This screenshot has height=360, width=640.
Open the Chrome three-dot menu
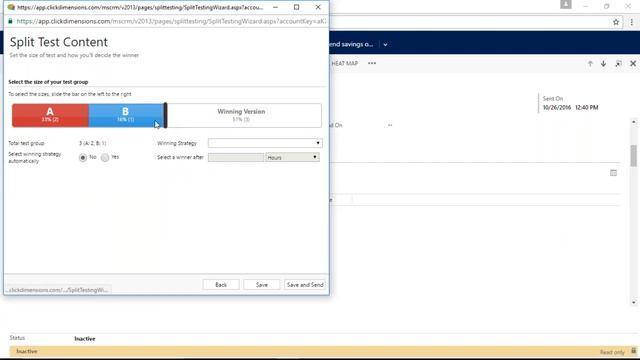[631, 22]
